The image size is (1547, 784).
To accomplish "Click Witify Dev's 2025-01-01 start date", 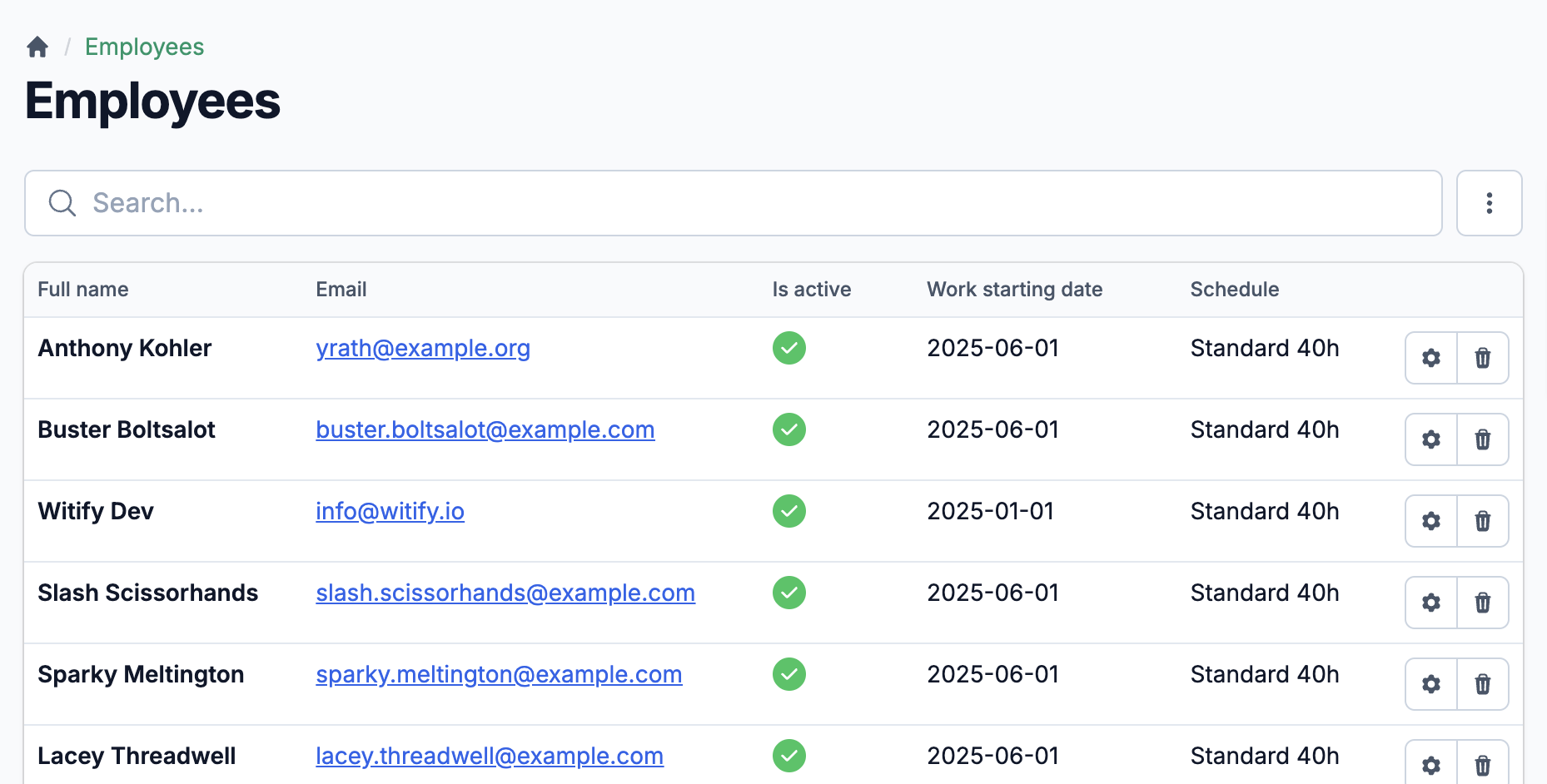I will coord(991,511).
